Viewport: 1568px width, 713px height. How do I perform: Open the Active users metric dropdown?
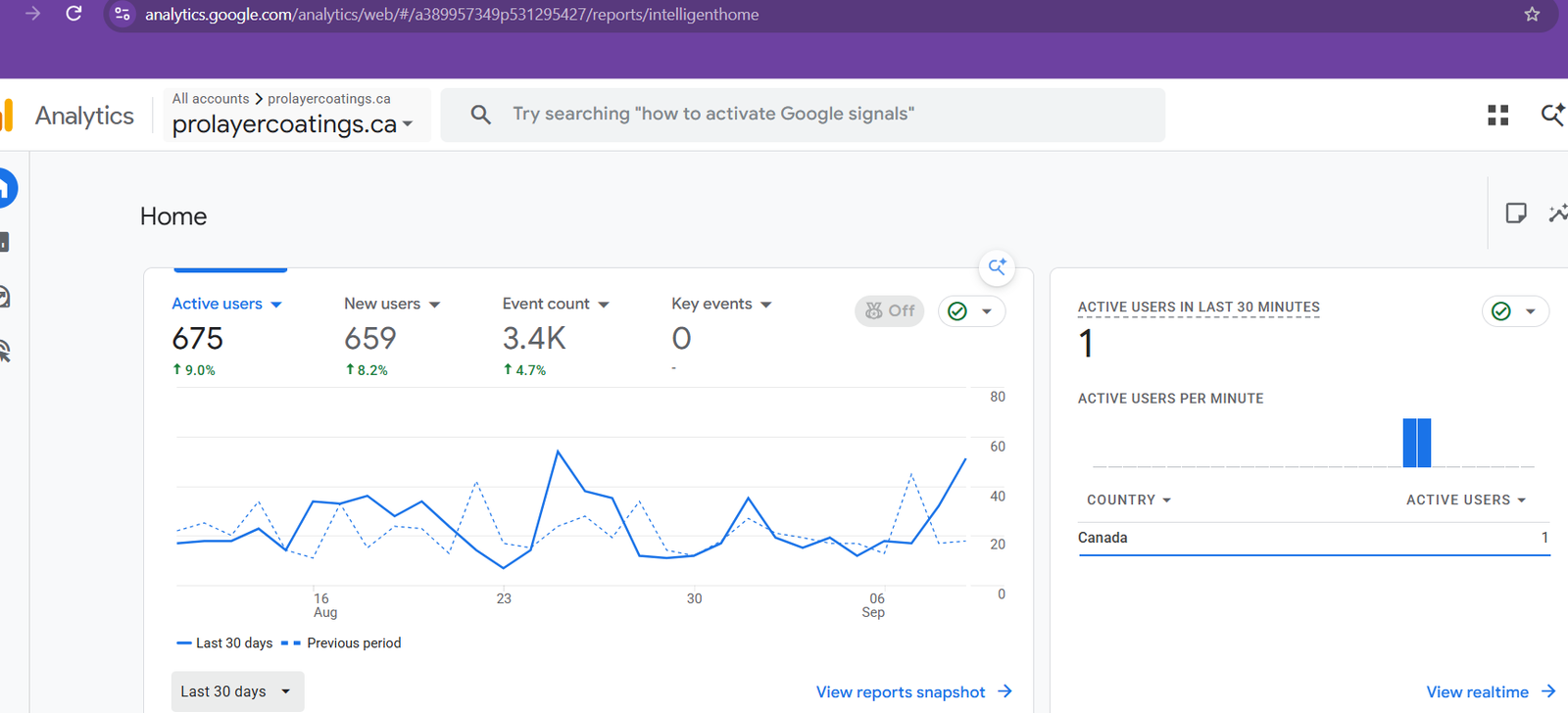tap(227, 304)
